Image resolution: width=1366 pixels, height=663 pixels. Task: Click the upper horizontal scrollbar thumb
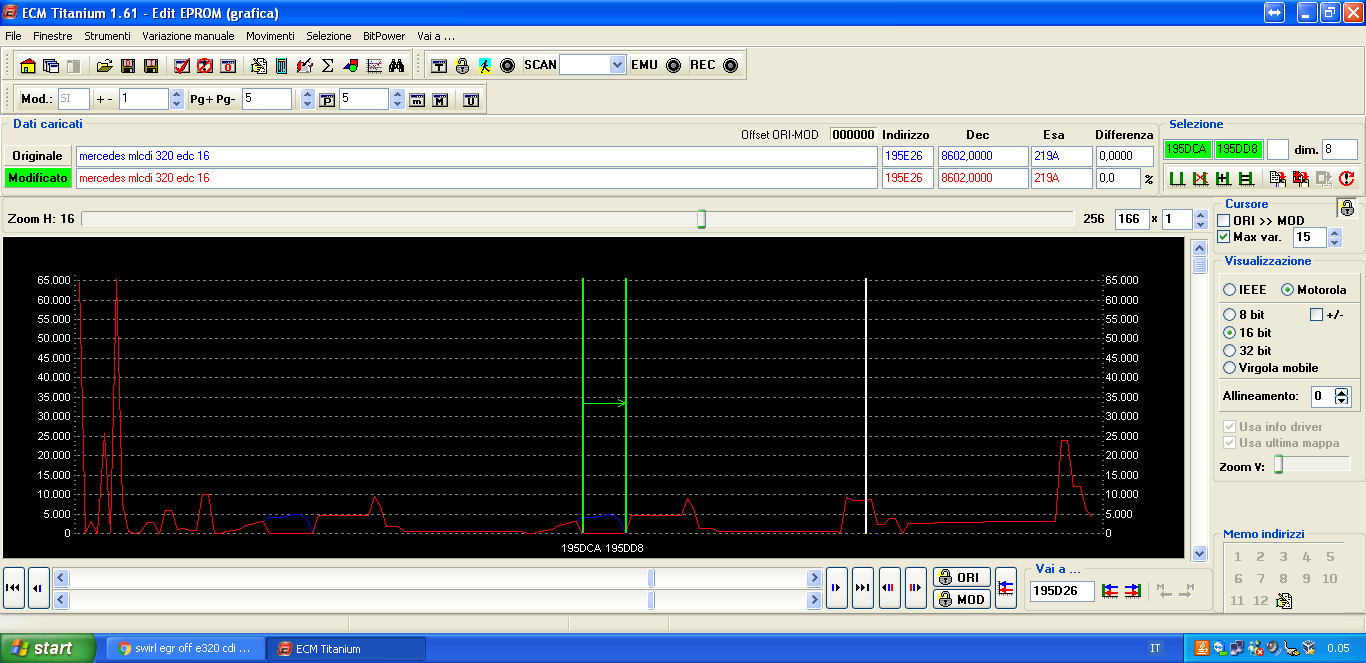pos(652,578)
